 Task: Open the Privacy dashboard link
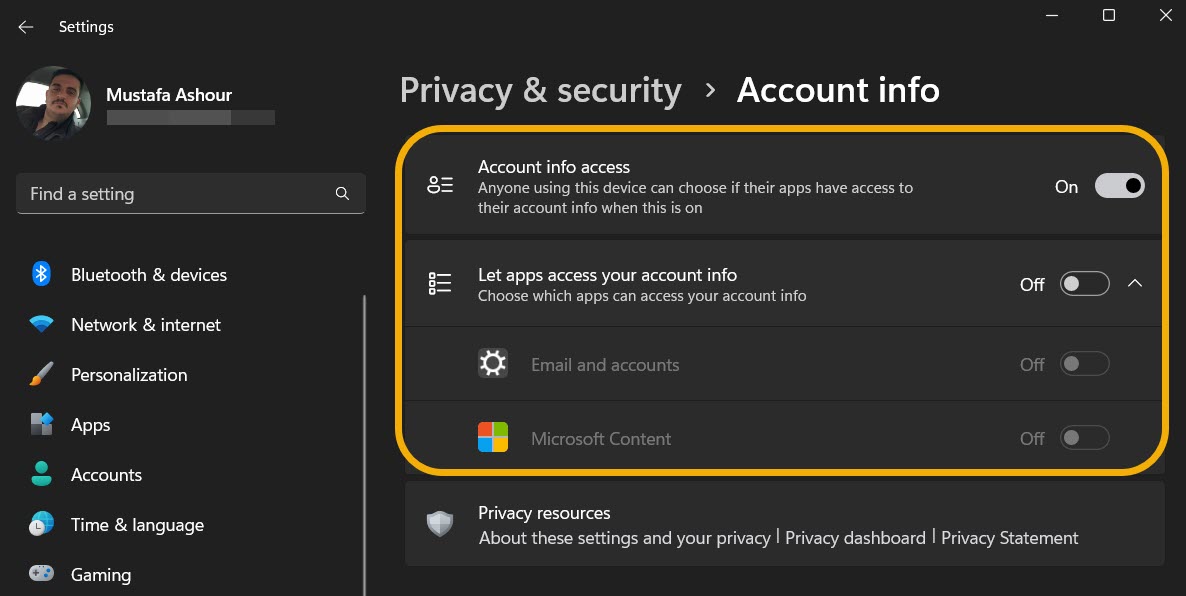click(855, 537)
